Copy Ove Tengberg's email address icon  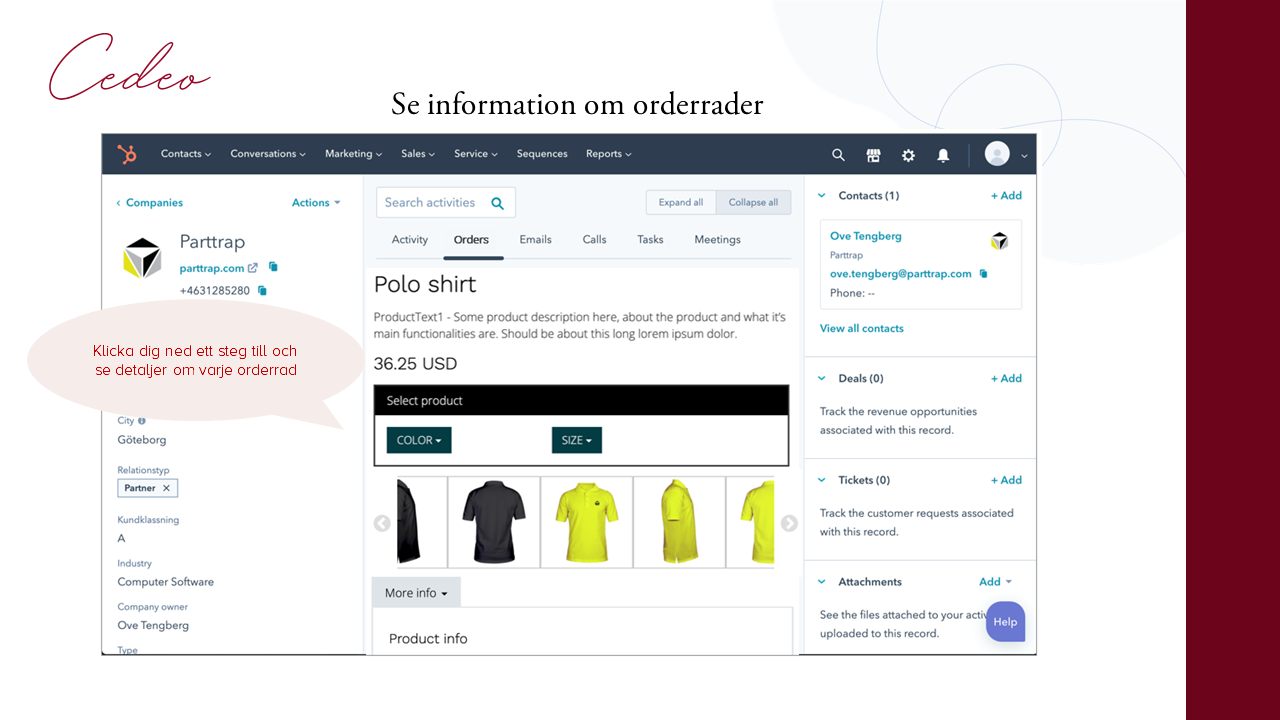pos(983,273)
